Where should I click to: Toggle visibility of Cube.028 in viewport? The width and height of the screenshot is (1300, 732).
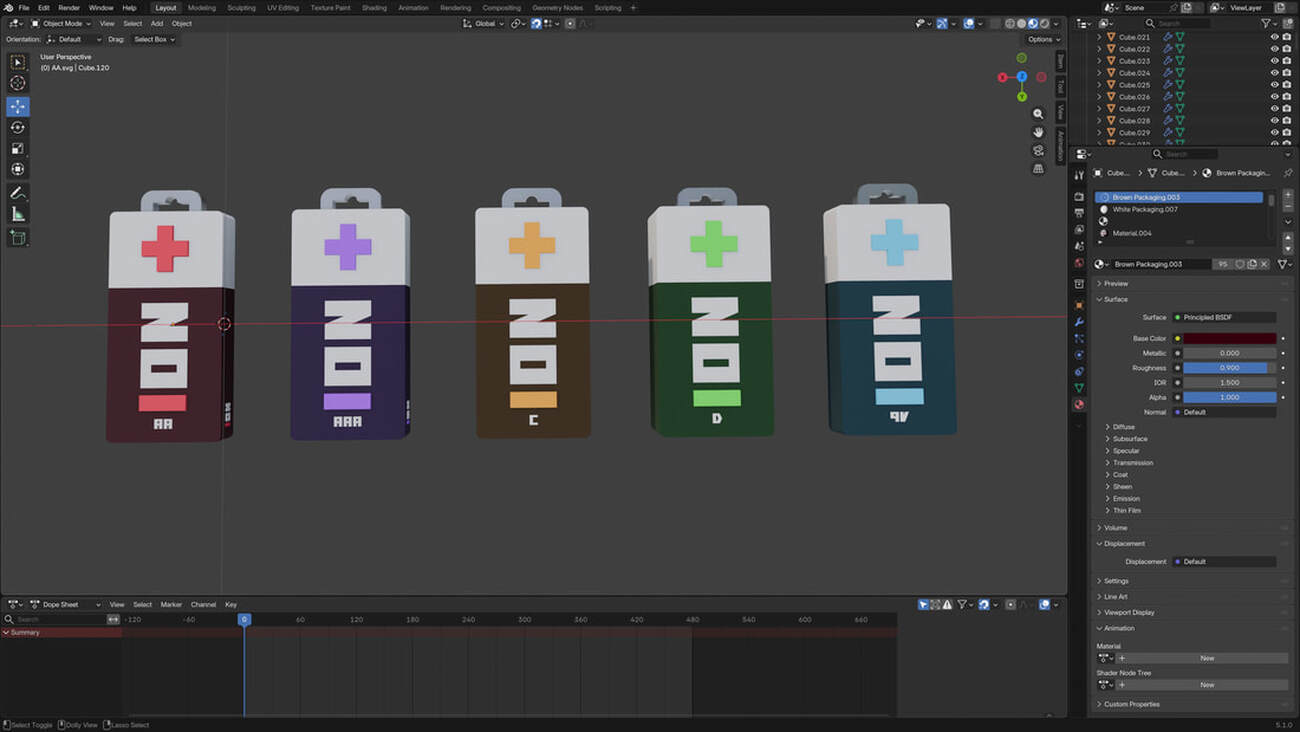coord(1274,121)
